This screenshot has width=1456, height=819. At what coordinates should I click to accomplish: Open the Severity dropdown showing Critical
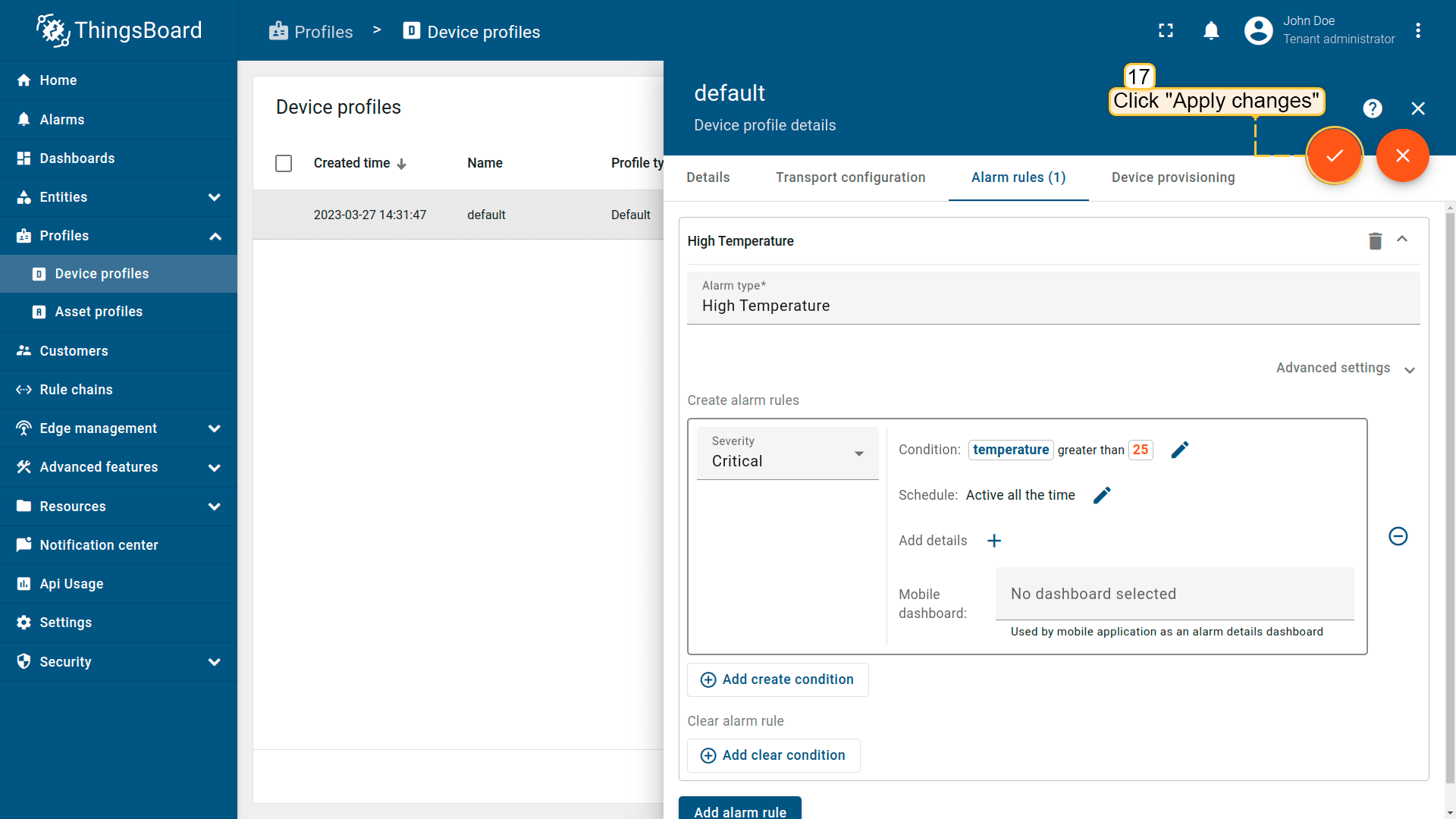787,453
